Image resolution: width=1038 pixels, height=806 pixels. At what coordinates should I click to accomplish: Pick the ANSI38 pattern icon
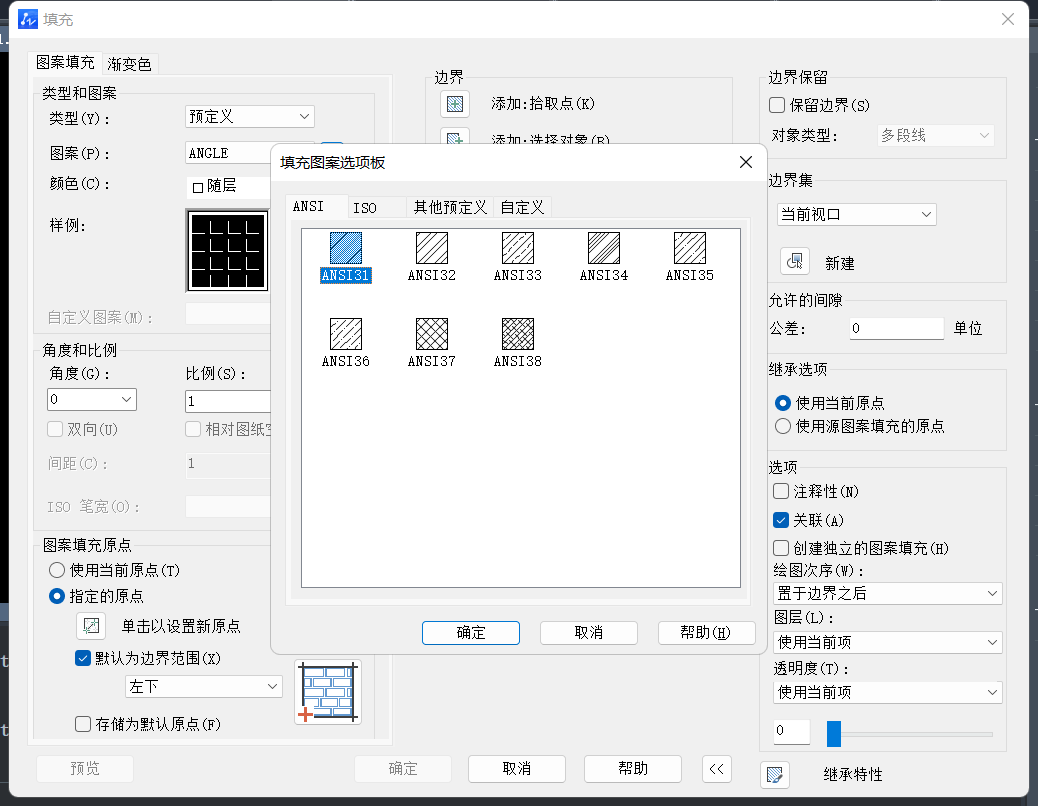518,334
